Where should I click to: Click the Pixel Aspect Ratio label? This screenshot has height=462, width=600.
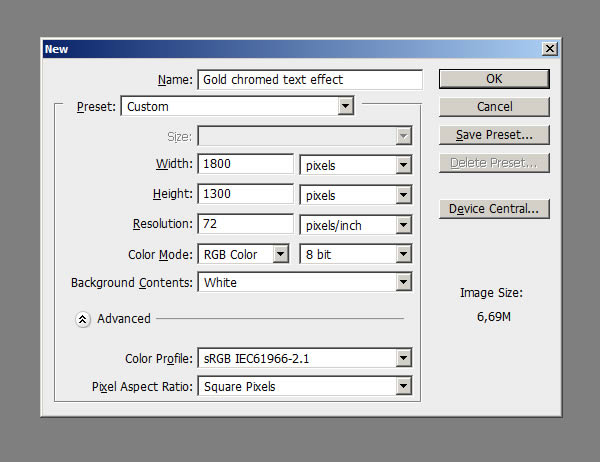coord(142,387)
